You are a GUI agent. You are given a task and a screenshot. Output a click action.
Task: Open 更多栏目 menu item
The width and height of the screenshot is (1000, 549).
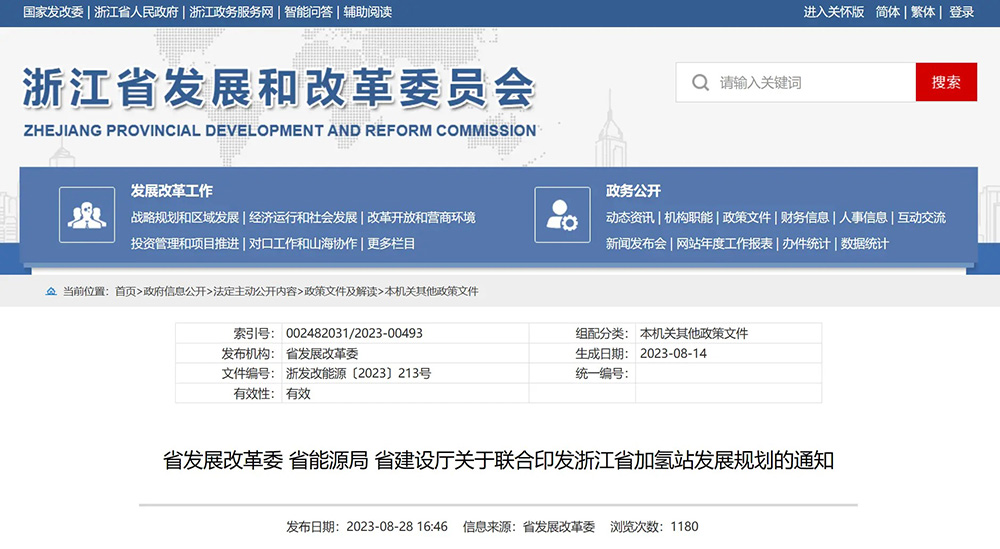(x=391, y=244)
